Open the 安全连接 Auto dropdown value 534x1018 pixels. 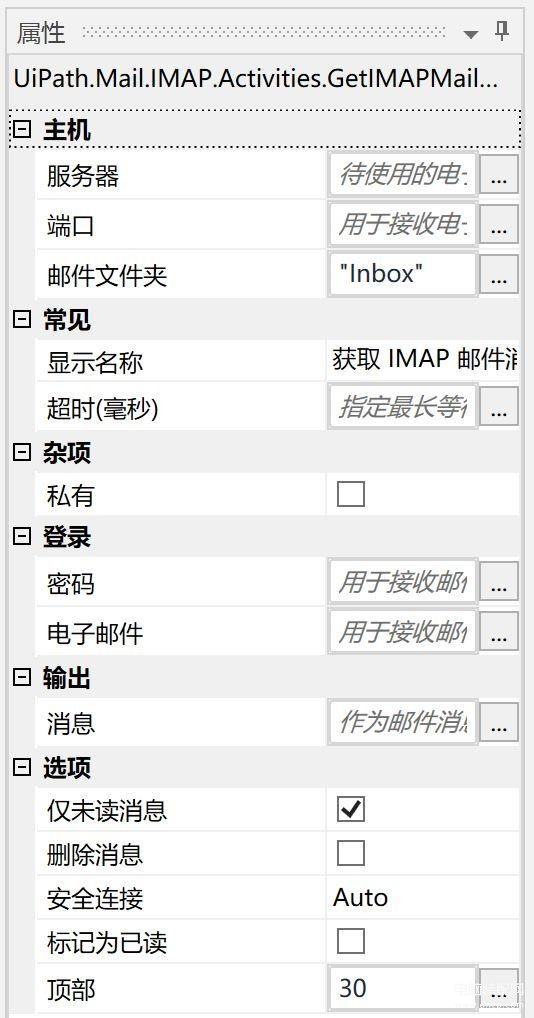422,897
